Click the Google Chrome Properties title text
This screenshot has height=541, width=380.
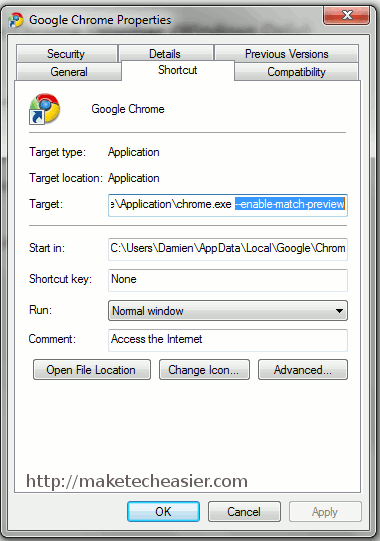100,20
